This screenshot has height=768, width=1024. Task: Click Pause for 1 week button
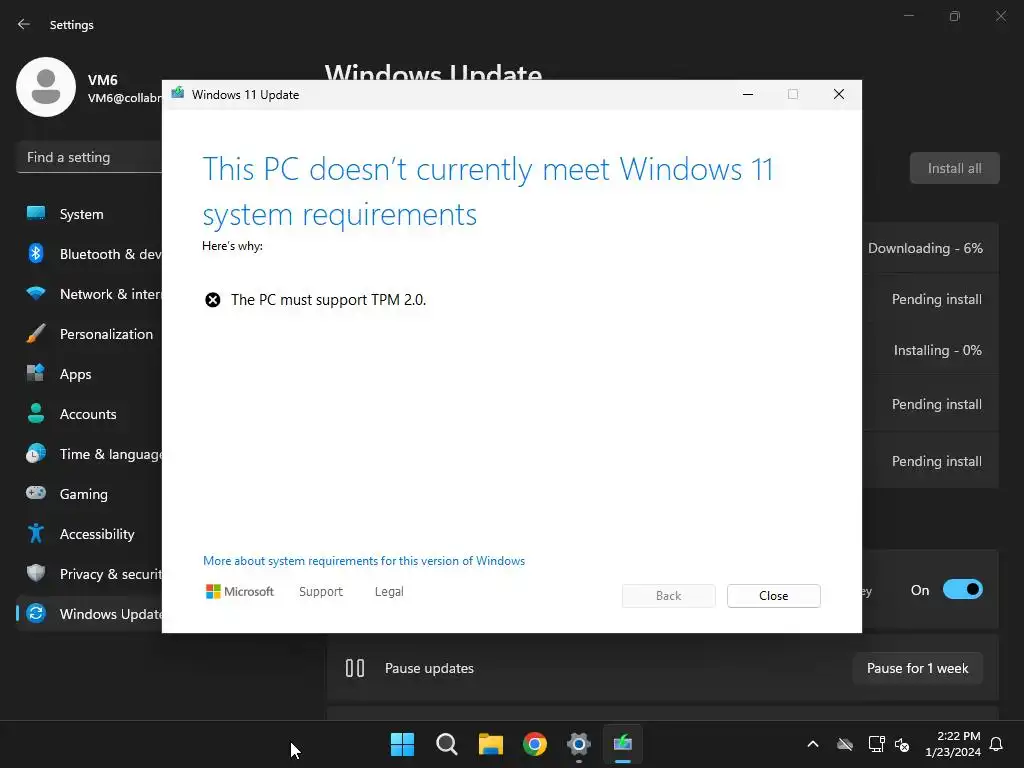(x=917, y=668)
